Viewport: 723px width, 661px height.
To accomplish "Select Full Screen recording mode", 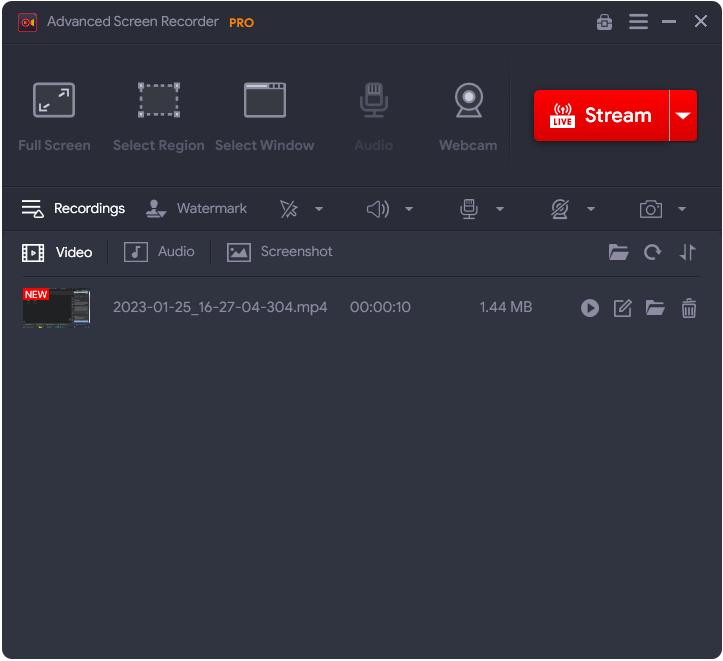I will click(54, 116).
